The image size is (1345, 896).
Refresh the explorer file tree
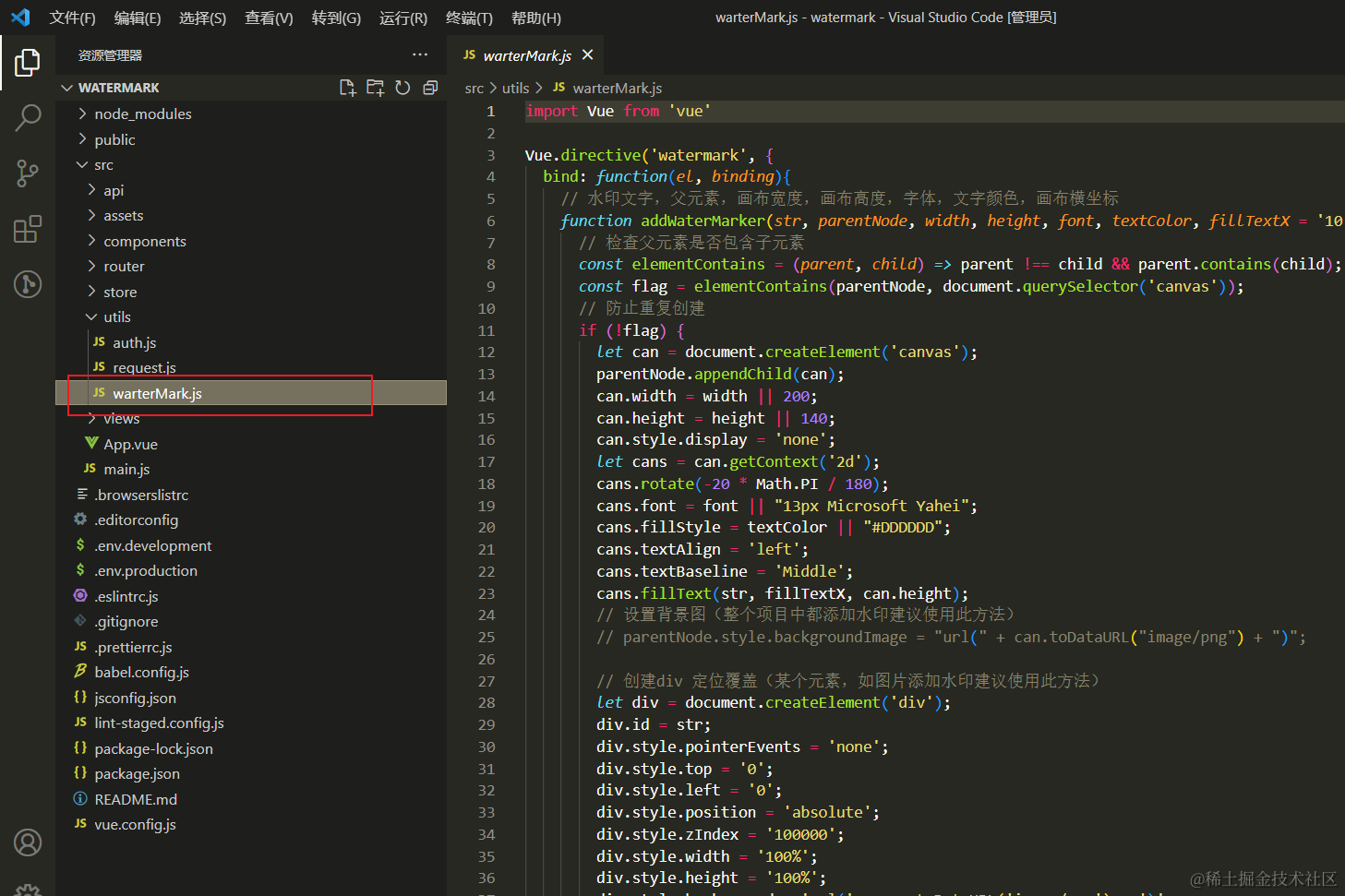click(x=402, y=88)
